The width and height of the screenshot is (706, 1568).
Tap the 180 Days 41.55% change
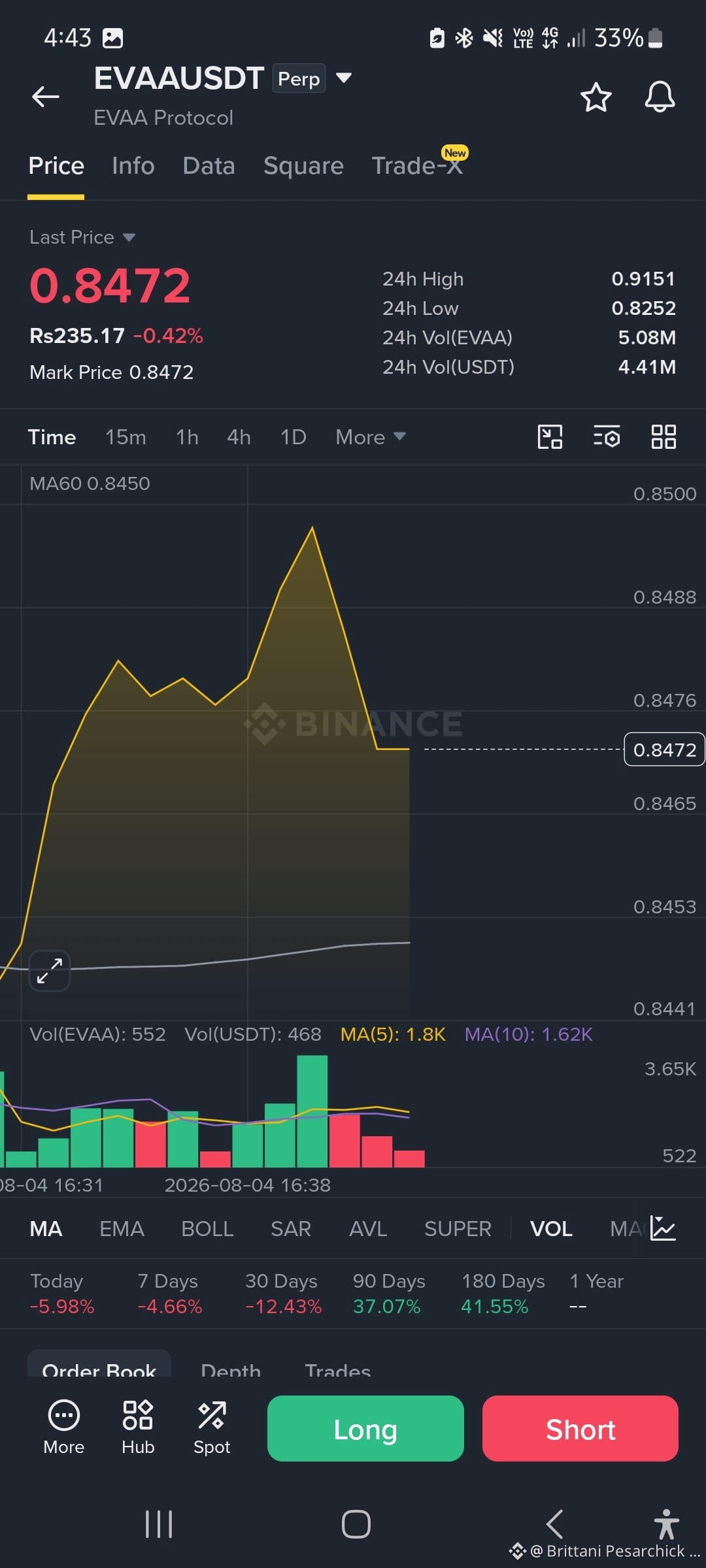click(503, 1294)
